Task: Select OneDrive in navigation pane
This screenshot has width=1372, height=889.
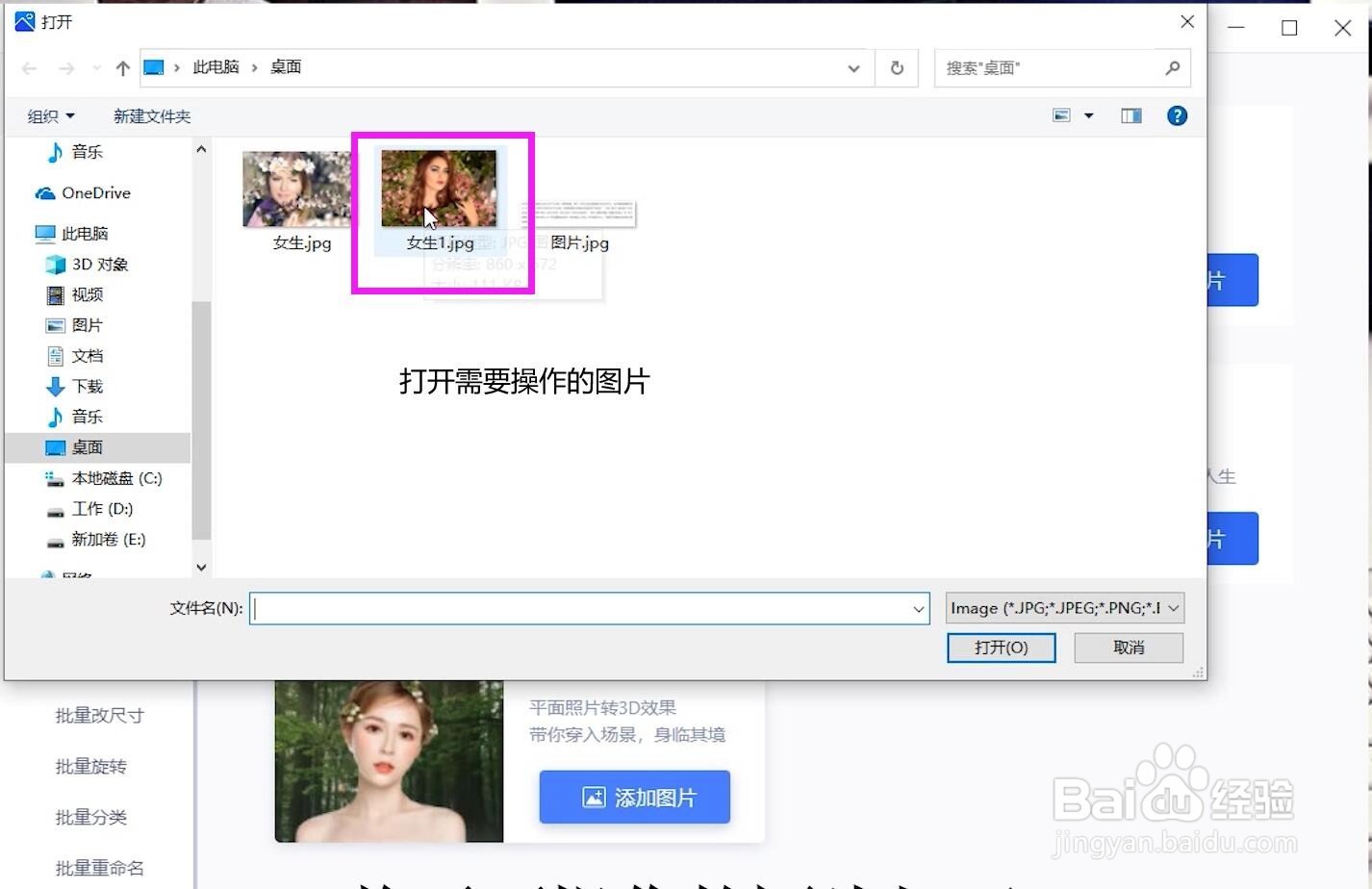Action: click(83, 193)
